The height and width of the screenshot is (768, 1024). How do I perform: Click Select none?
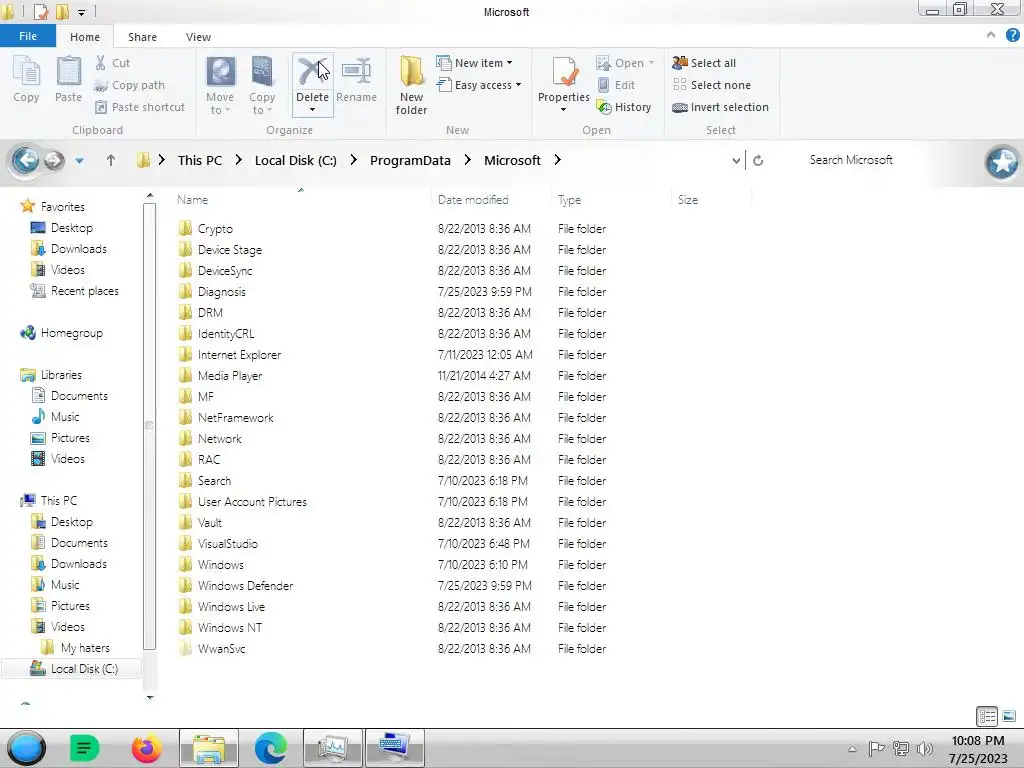pyautogui.click(x=712, y=85)
